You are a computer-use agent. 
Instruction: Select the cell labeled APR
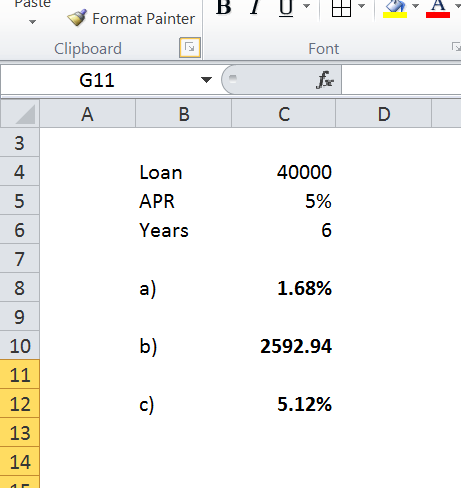184,201
